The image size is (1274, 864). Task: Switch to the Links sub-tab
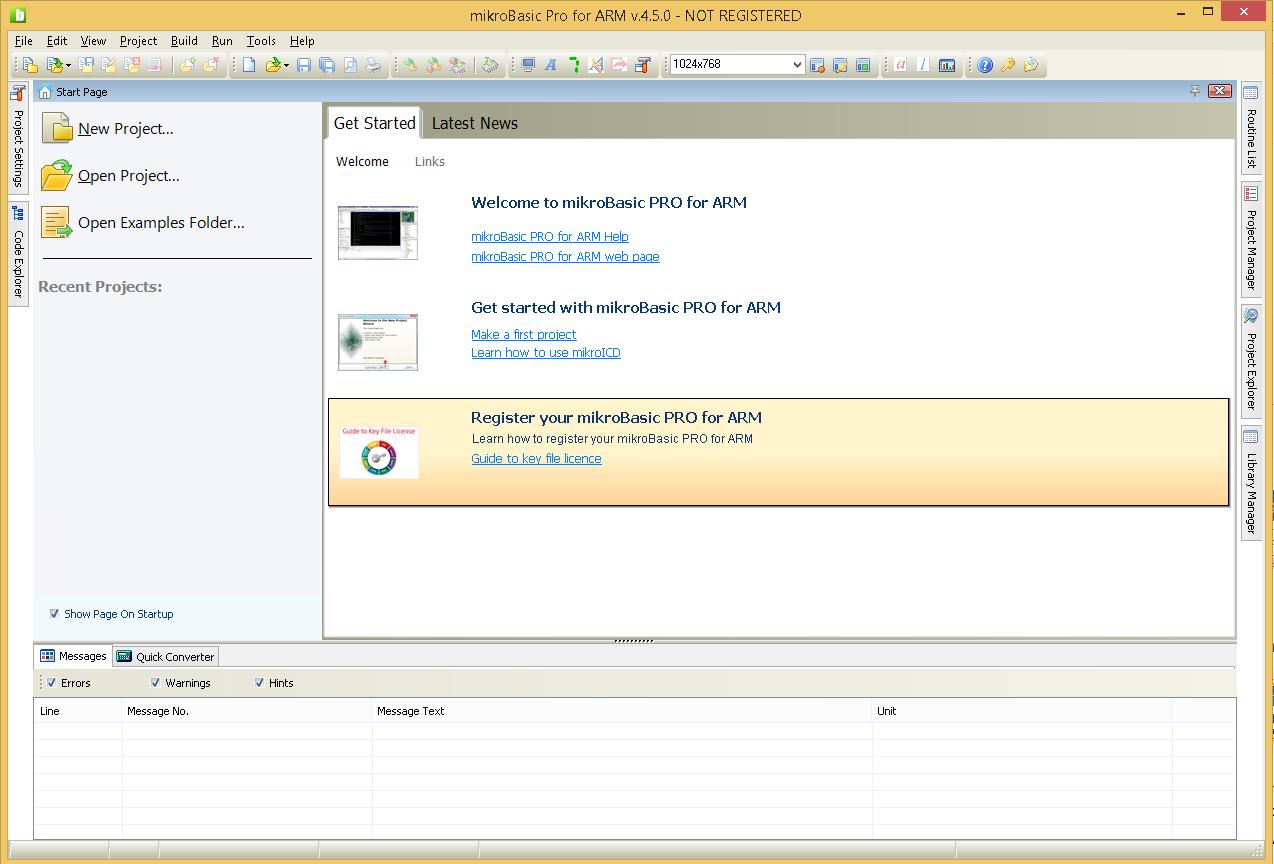(430, 161)
